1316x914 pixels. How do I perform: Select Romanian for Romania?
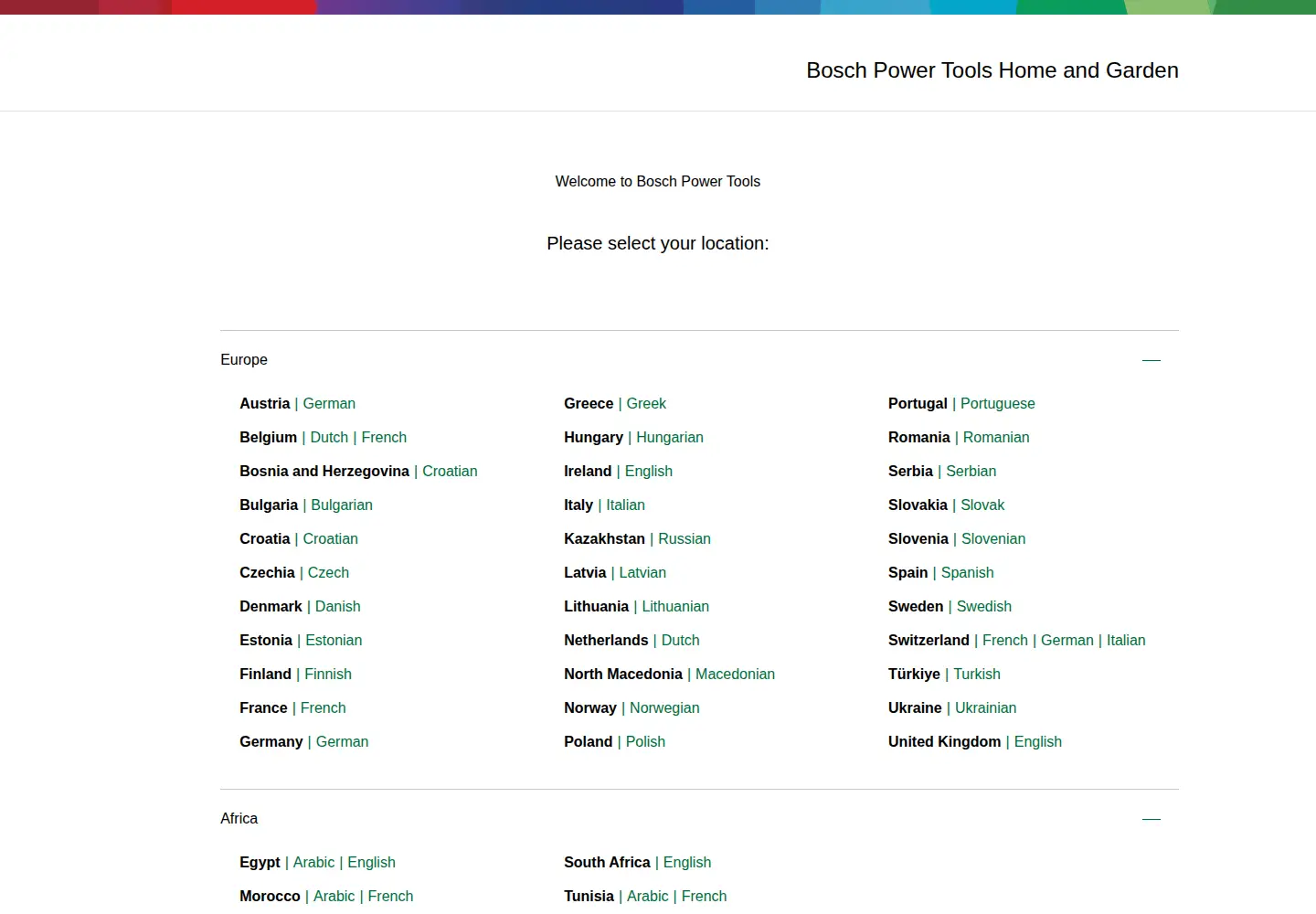pyautogui.click(x=996, y=438)
